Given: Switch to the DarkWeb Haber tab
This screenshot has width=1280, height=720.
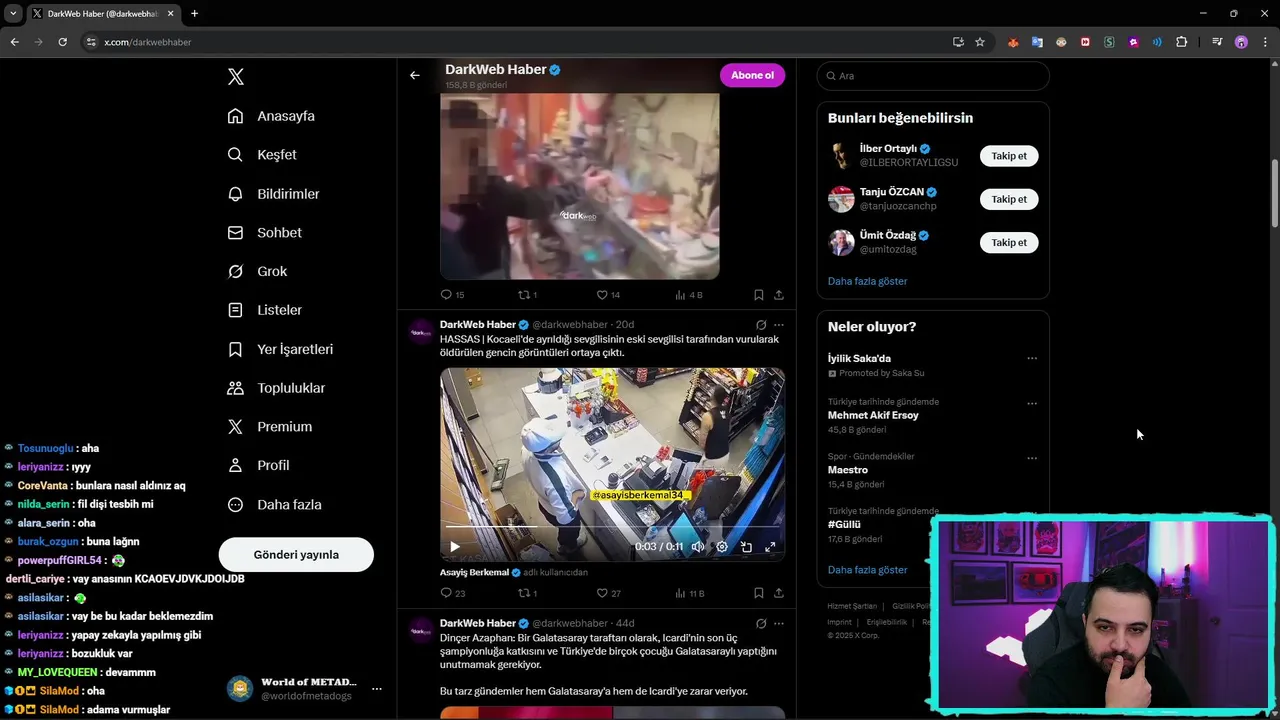Looking at the screenshot, I should pyautogui.click(x=102, y=14).
